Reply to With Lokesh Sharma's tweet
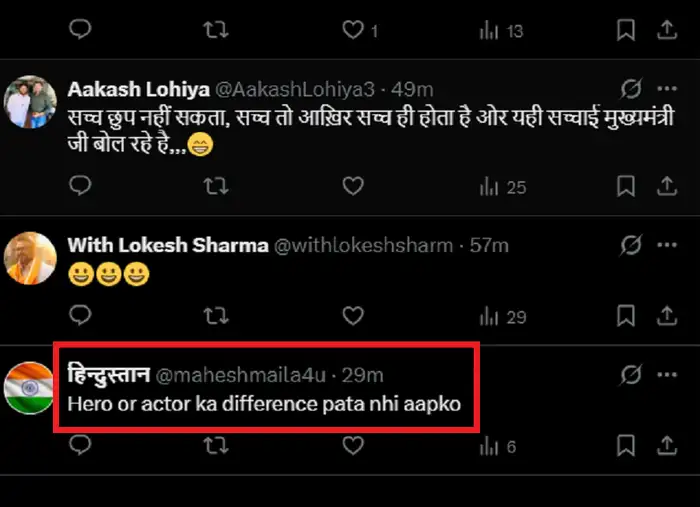This screenshot has width=700, height=507. (82, 316)
